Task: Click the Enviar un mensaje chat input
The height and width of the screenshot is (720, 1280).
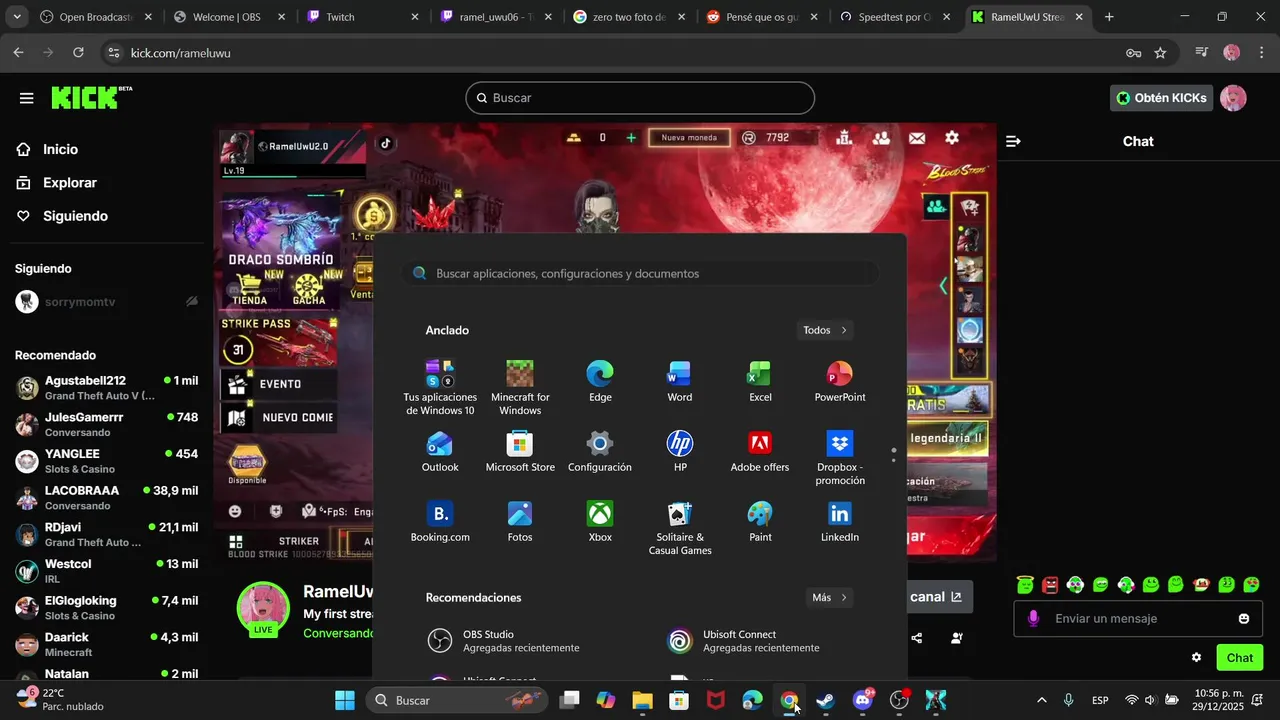Action: click(1137, 619)
